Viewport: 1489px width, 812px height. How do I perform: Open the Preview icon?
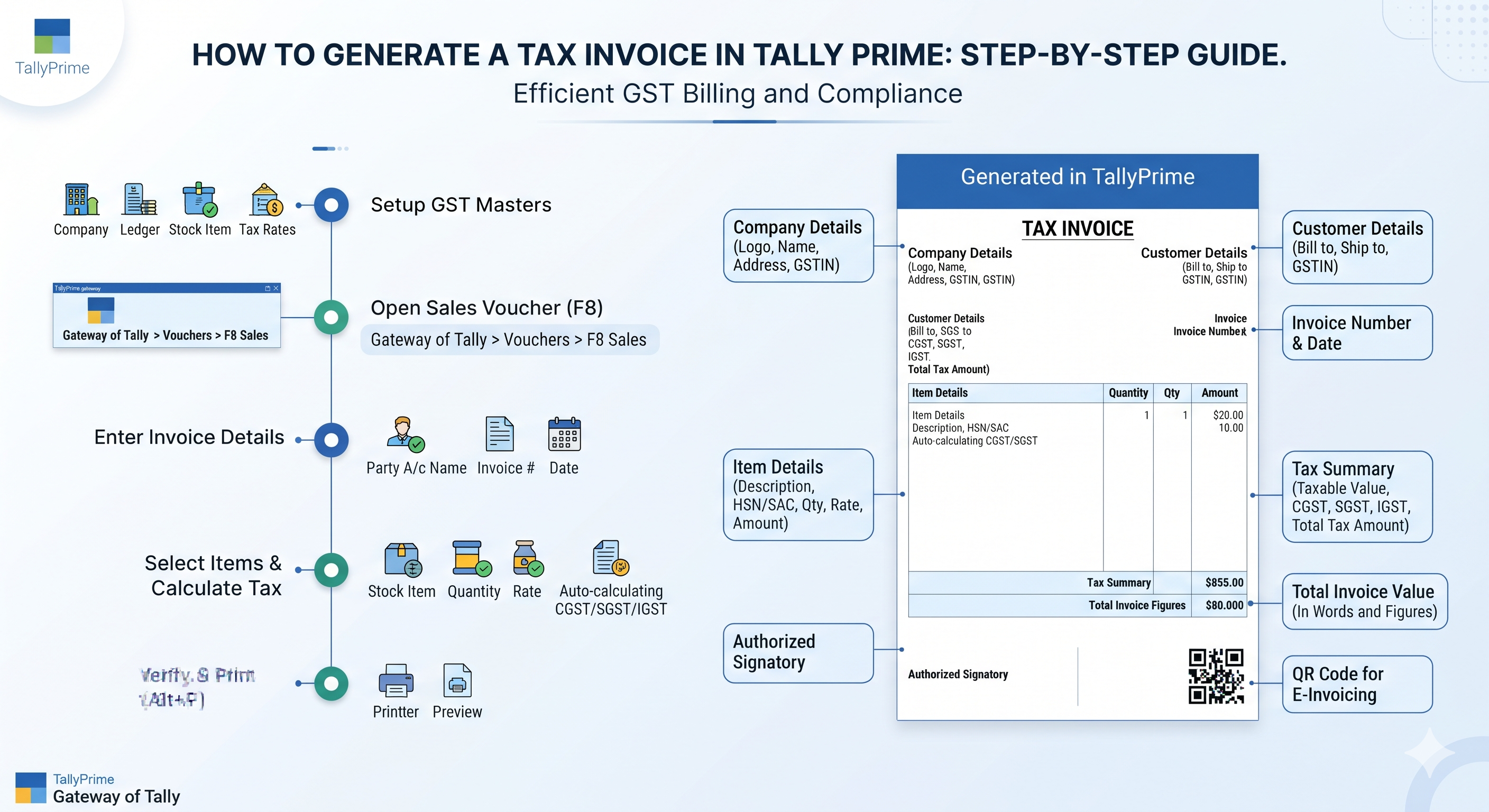457,680
